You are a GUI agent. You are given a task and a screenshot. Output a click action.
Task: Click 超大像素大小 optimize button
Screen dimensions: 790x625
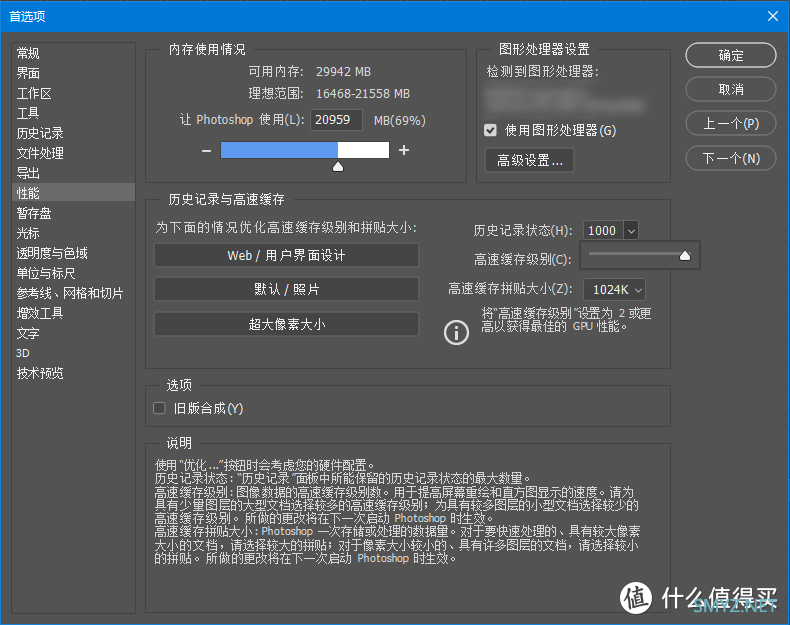(x=286, y=324)
